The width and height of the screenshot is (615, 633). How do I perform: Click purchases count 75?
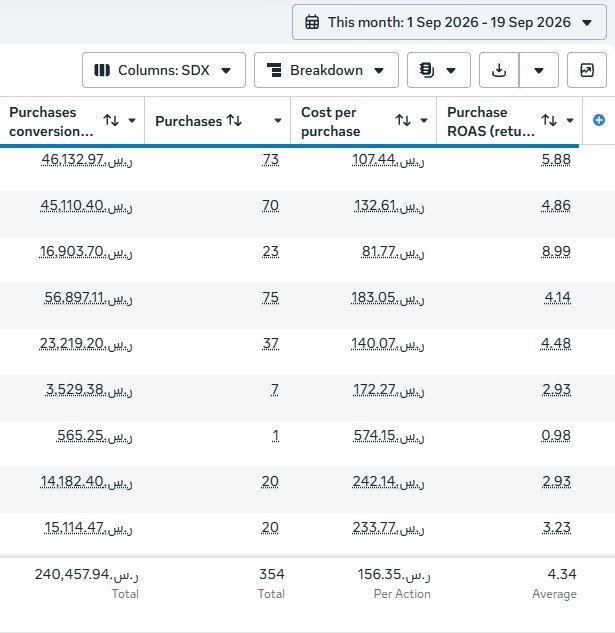tap(271, 298)
